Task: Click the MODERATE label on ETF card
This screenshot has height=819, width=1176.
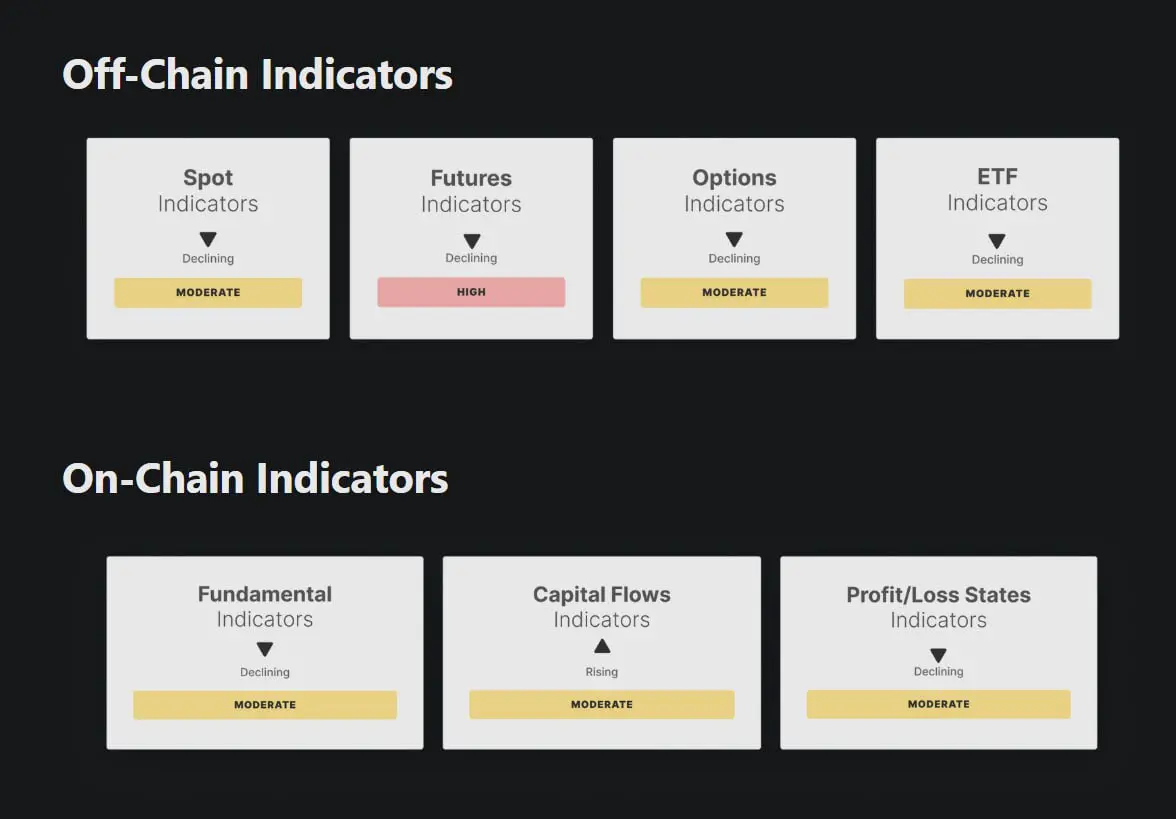Action: pyautogui.click(x=998, y=293)
